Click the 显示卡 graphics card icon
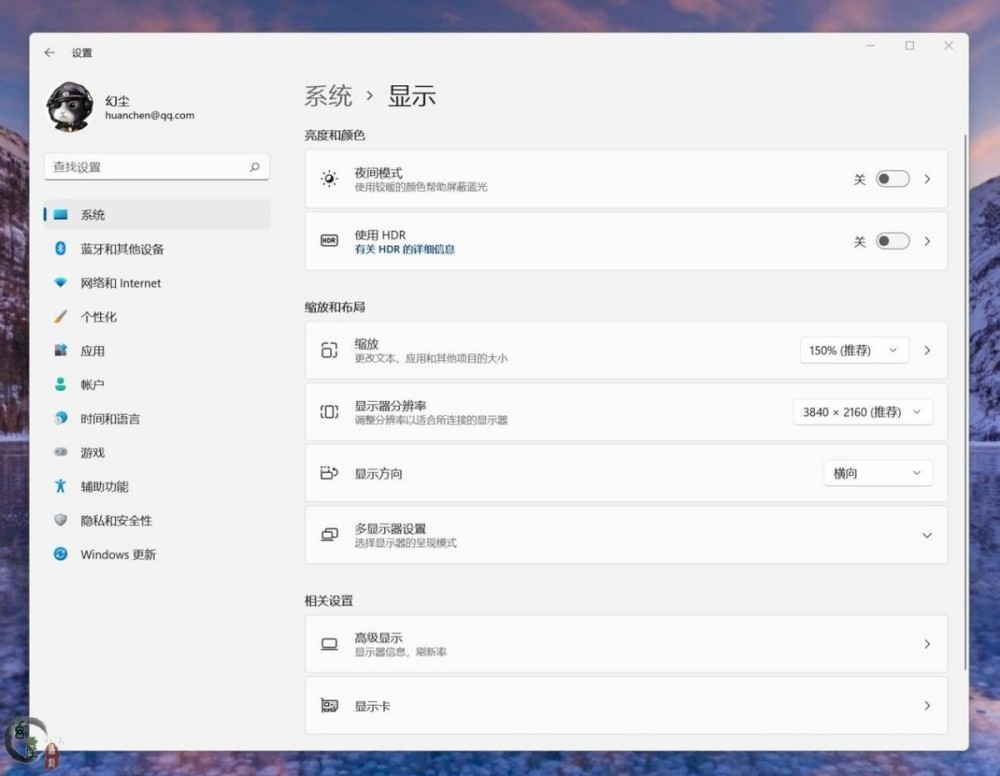 tap(329, 705)
